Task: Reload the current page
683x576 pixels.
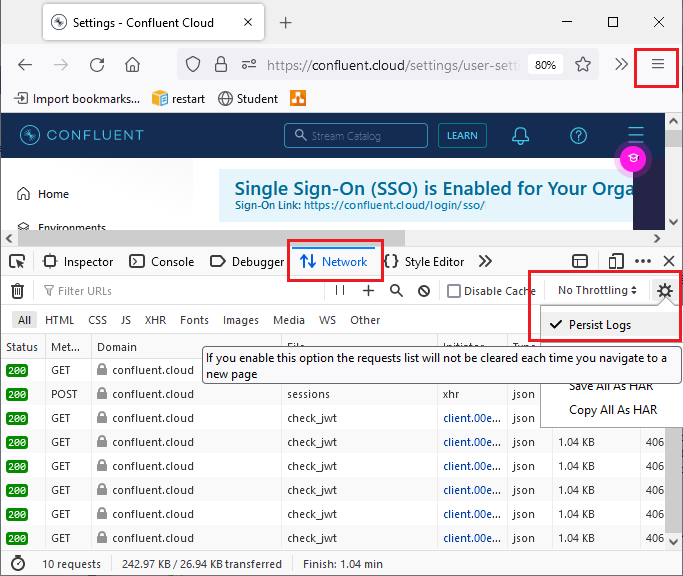Action: 97,65
